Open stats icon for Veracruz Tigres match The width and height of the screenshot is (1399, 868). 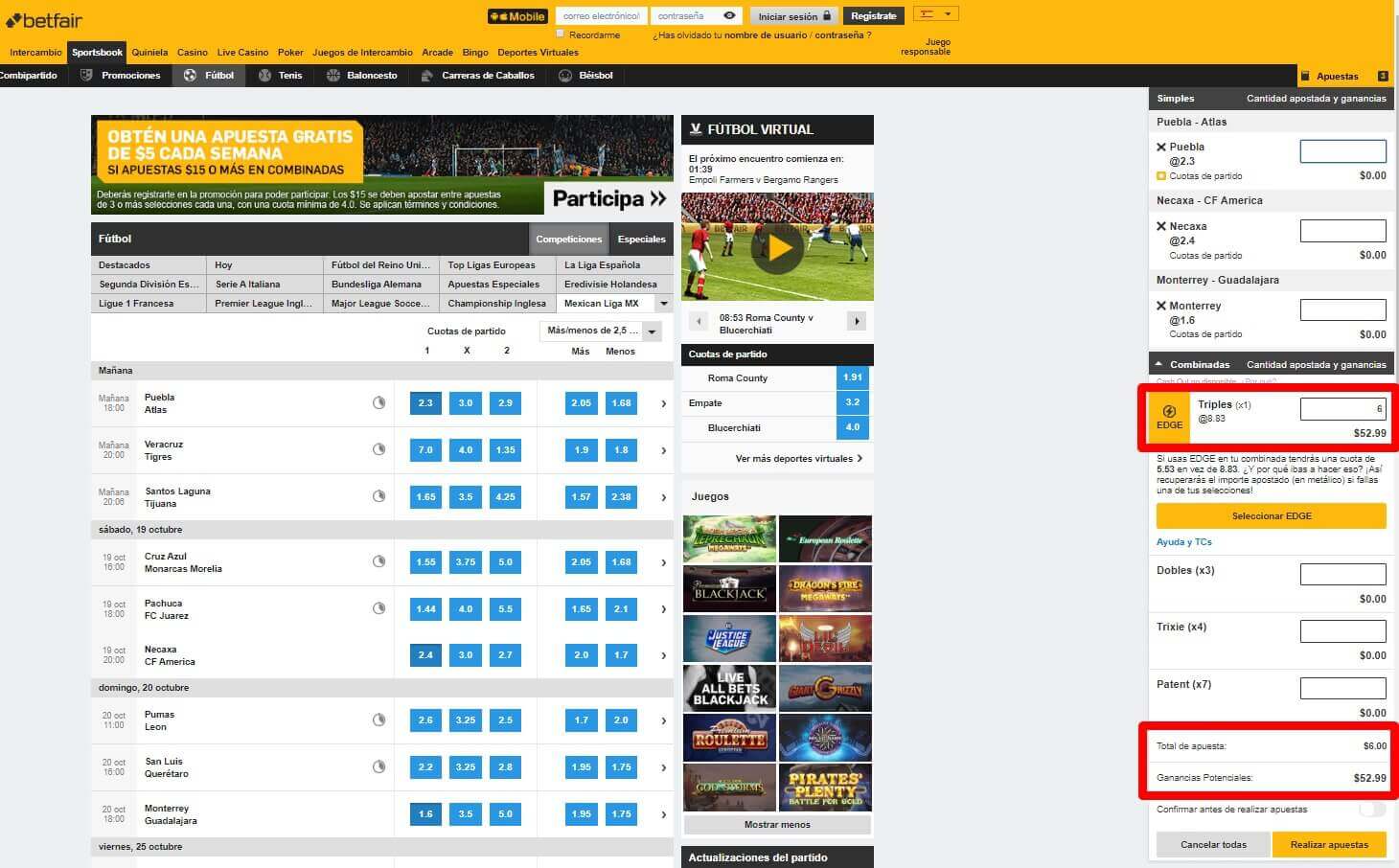[x=379, y=449]
